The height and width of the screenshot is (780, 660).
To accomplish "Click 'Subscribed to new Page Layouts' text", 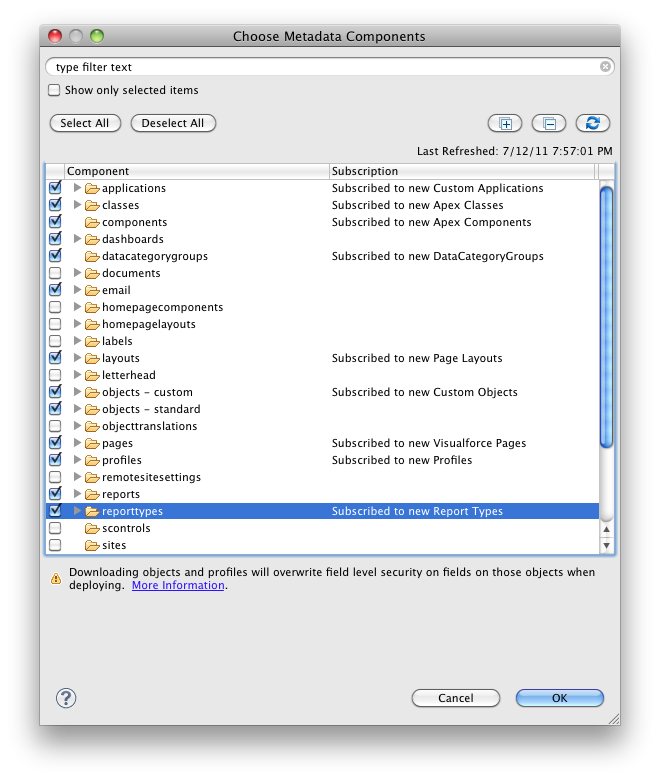I will tap(417, 358).
